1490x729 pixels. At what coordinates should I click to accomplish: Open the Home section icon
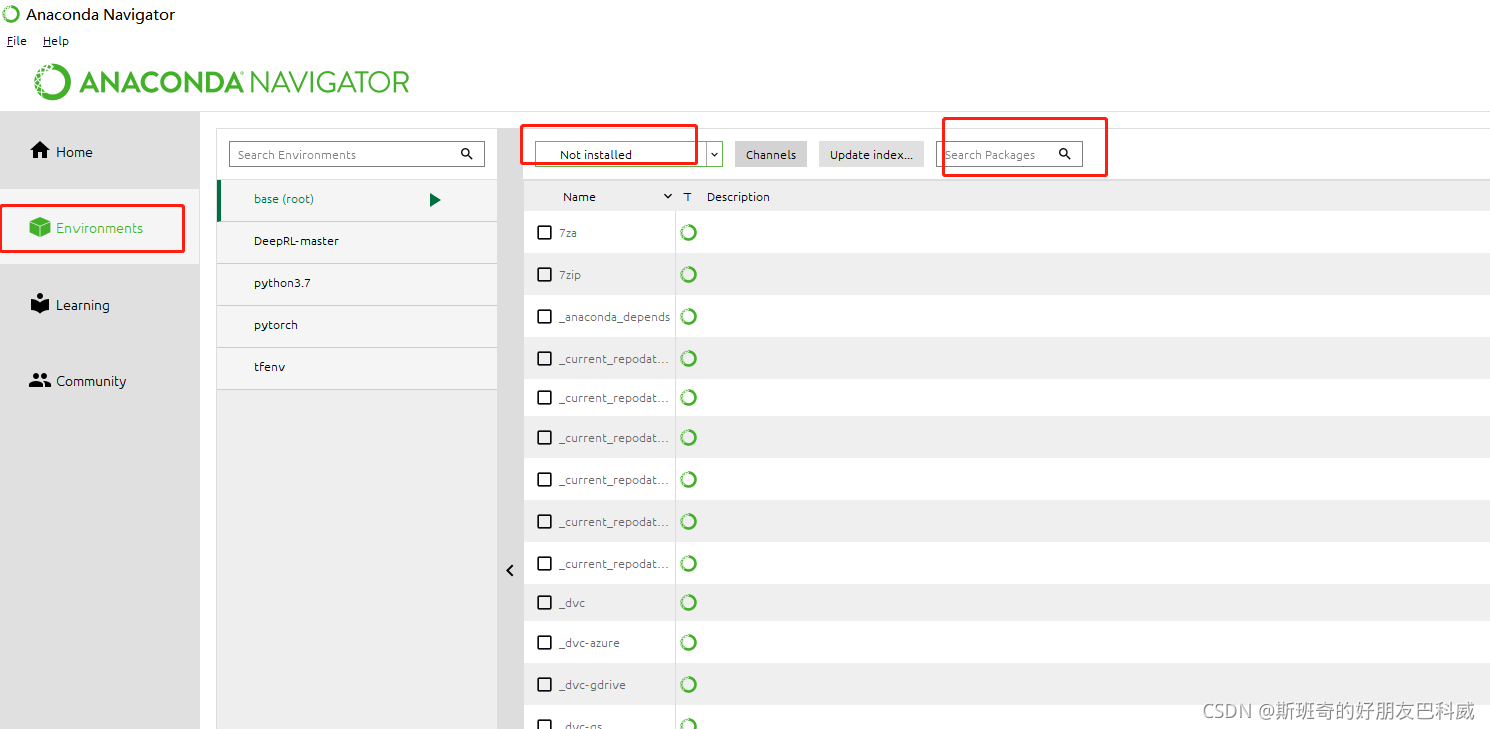(x=40, y=151)
